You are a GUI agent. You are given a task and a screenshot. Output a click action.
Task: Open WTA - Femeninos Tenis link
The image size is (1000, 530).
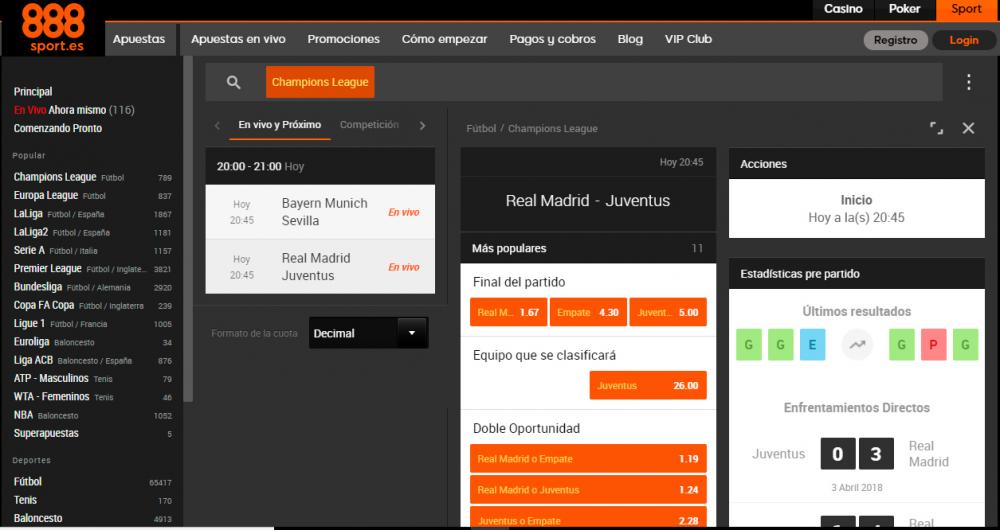coord(92,397)
